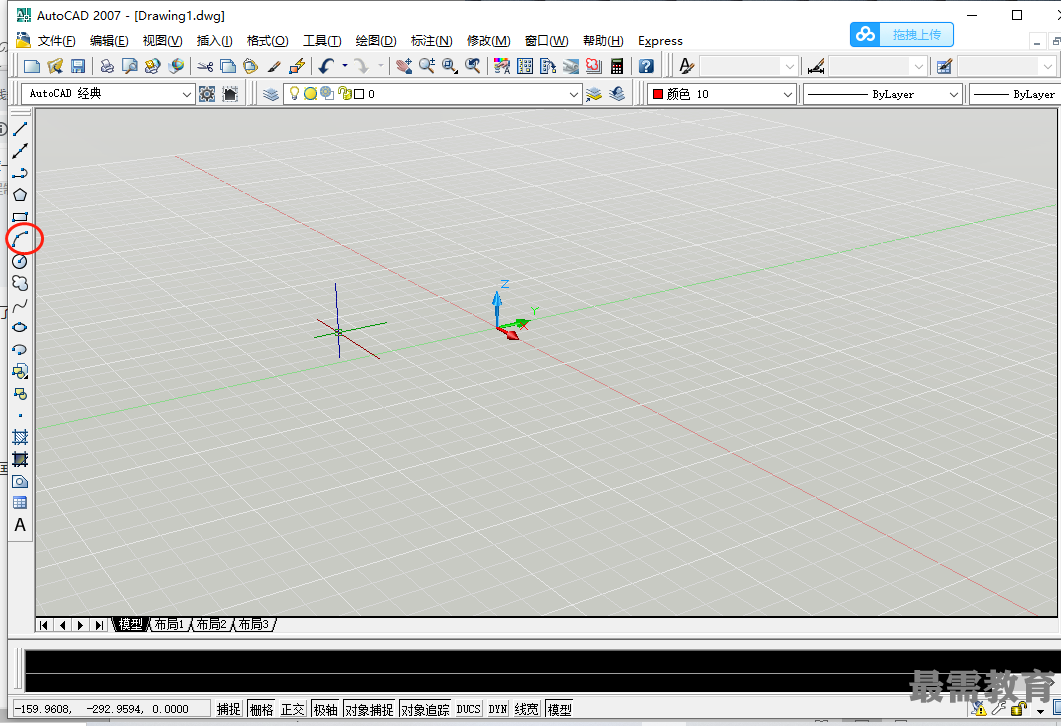Switch to the 布局2 layout tab
The image size is (1061, 726).
[x=212, y=624]
